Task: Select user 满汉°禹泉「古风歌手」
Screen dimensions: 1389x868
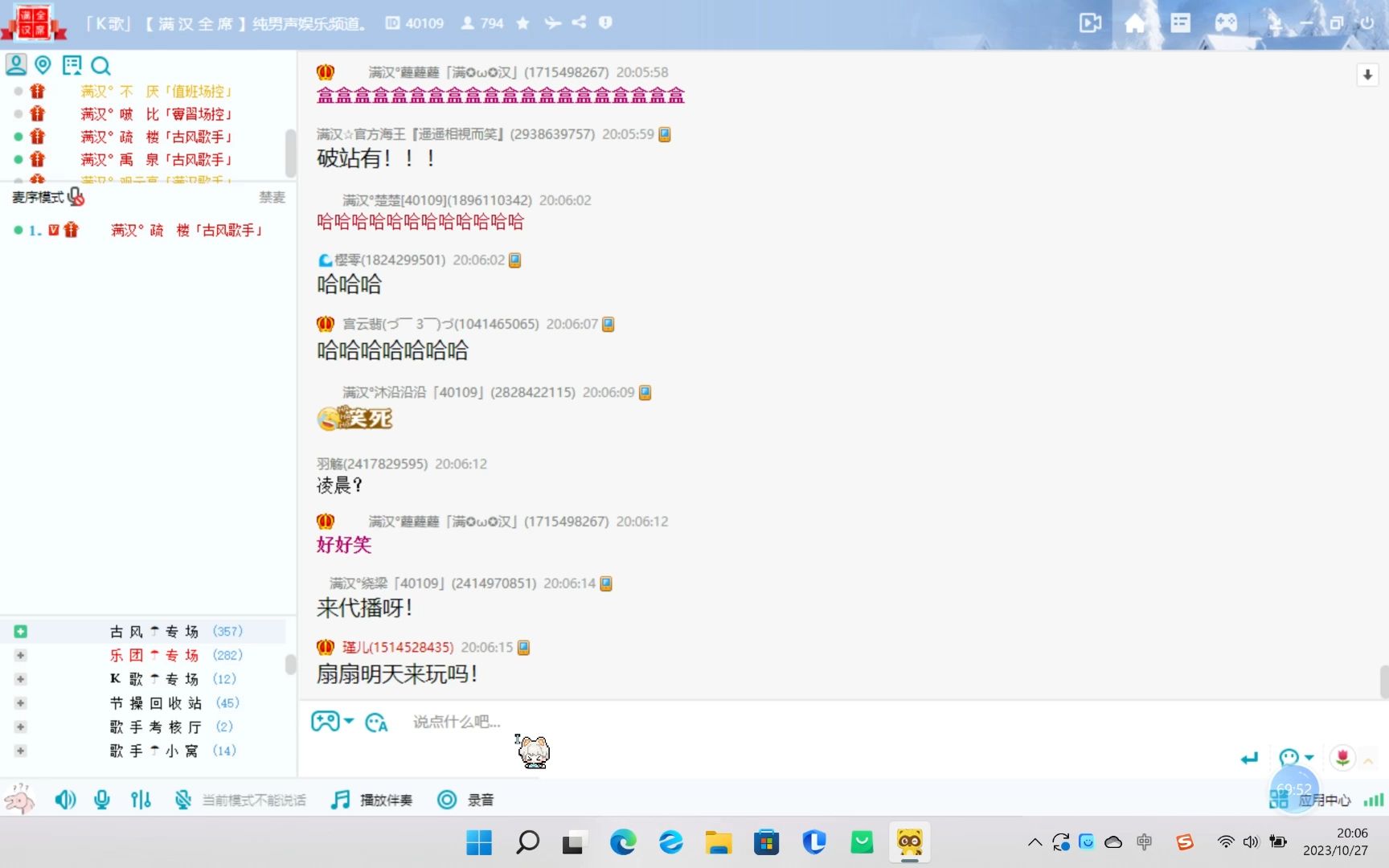Action: [x=156, y=160]
